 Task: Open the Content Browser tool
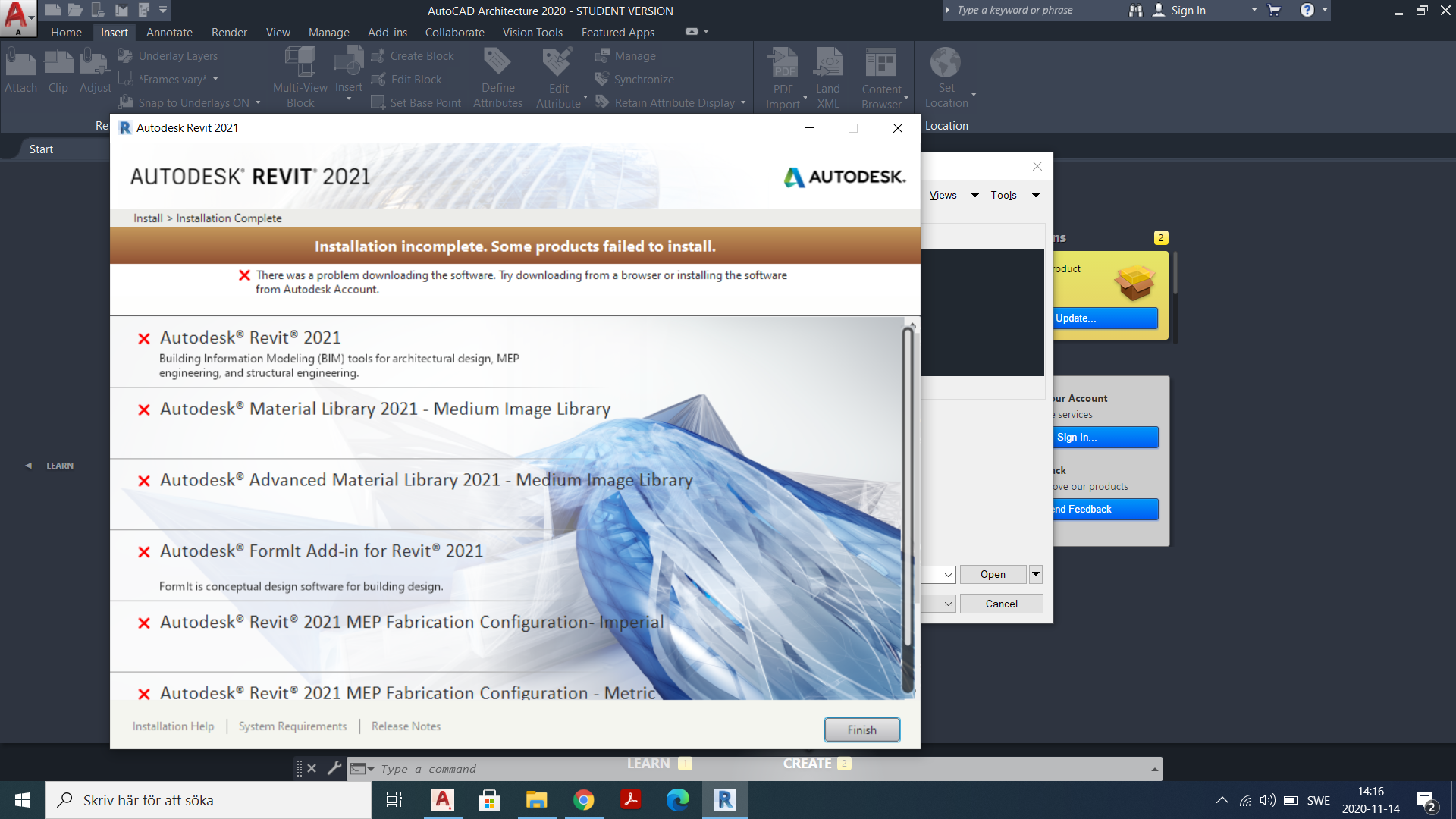pos(881,77)
